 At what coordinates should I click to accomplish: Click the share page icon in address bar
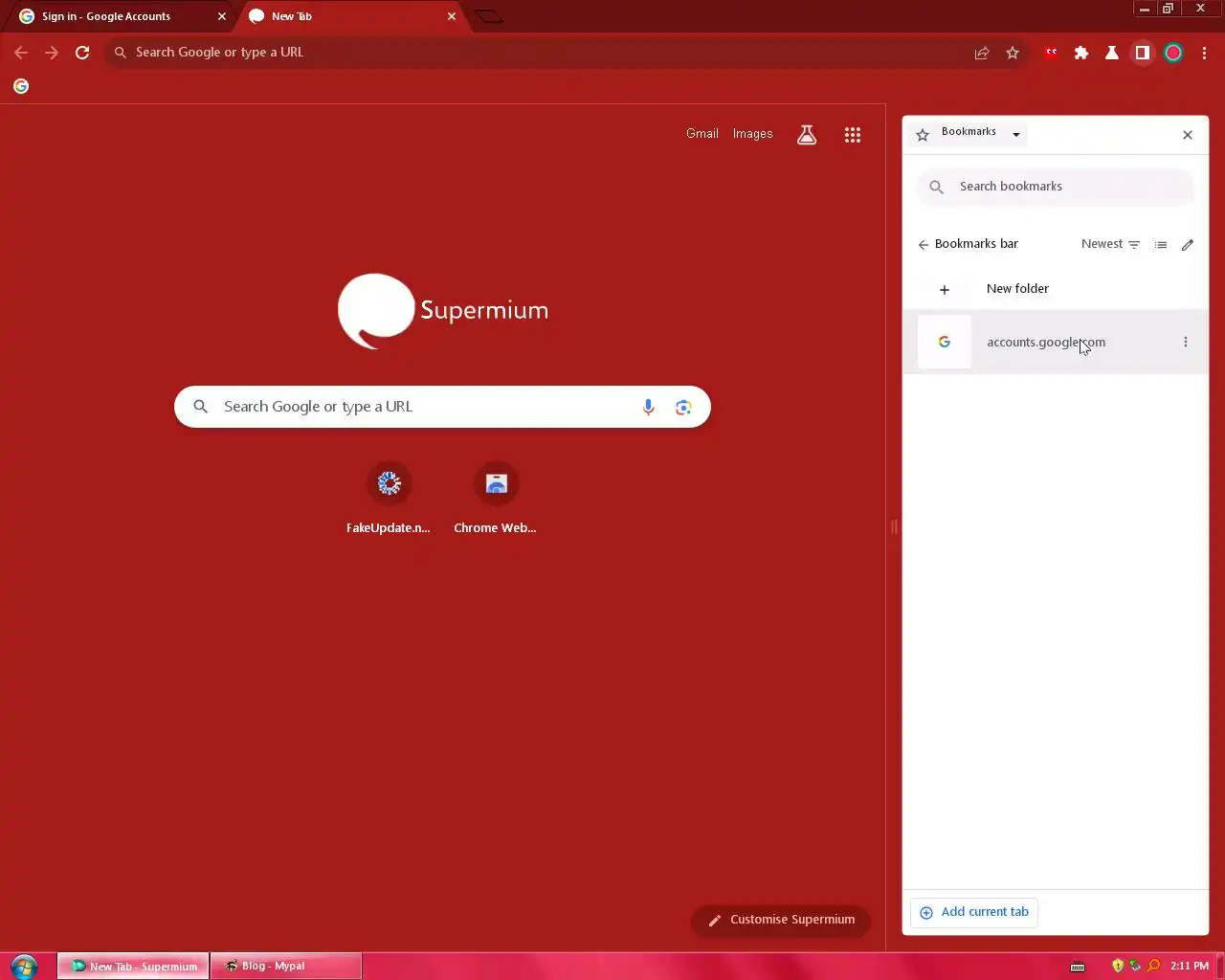982,53
